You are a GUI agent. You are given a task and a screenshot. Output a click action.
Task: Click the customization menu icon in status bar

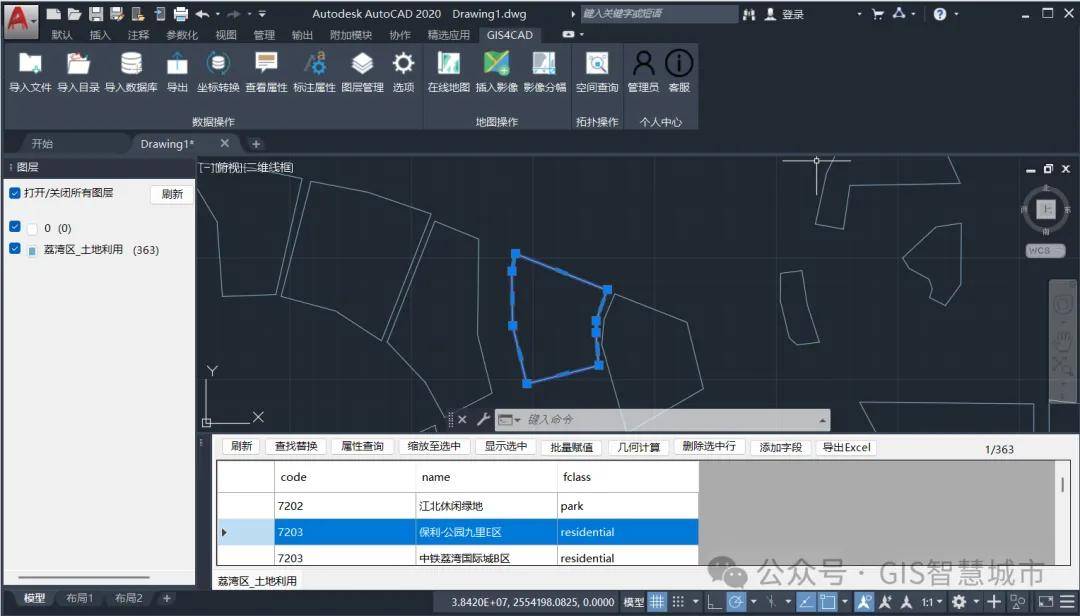tap(1068, 602)
